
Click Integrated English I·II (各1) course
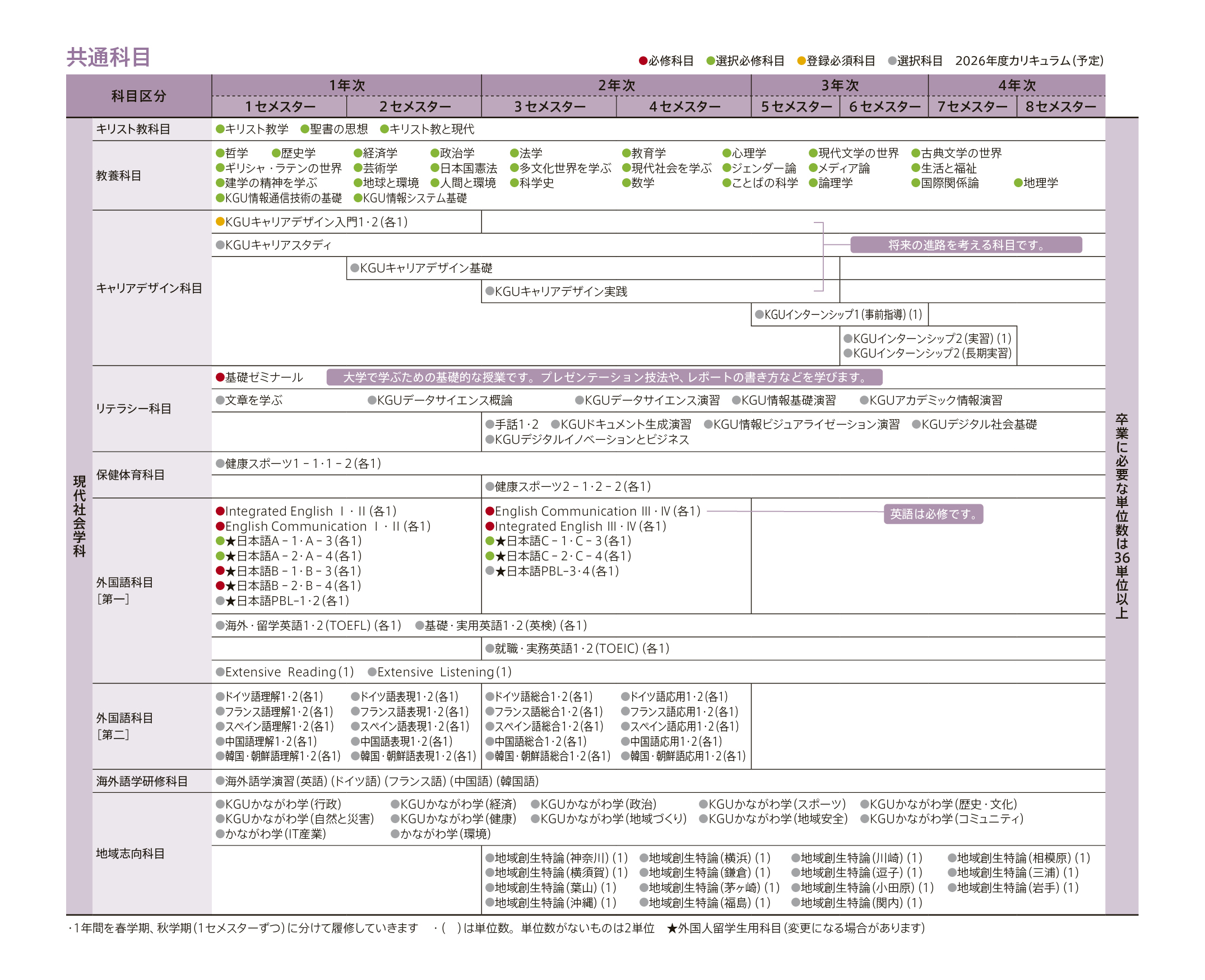[307, 511]
